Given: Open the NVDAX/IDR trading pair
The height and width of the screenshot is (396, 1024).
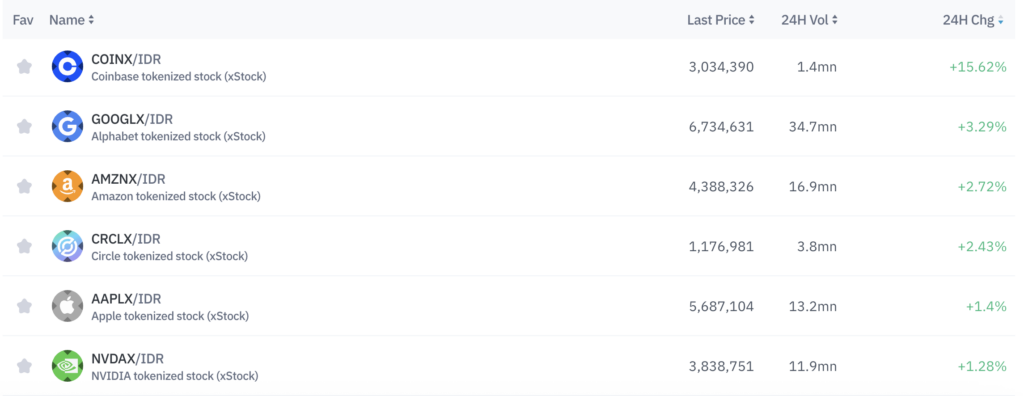Looking at the screenshot, I should (x=127, y=359).
